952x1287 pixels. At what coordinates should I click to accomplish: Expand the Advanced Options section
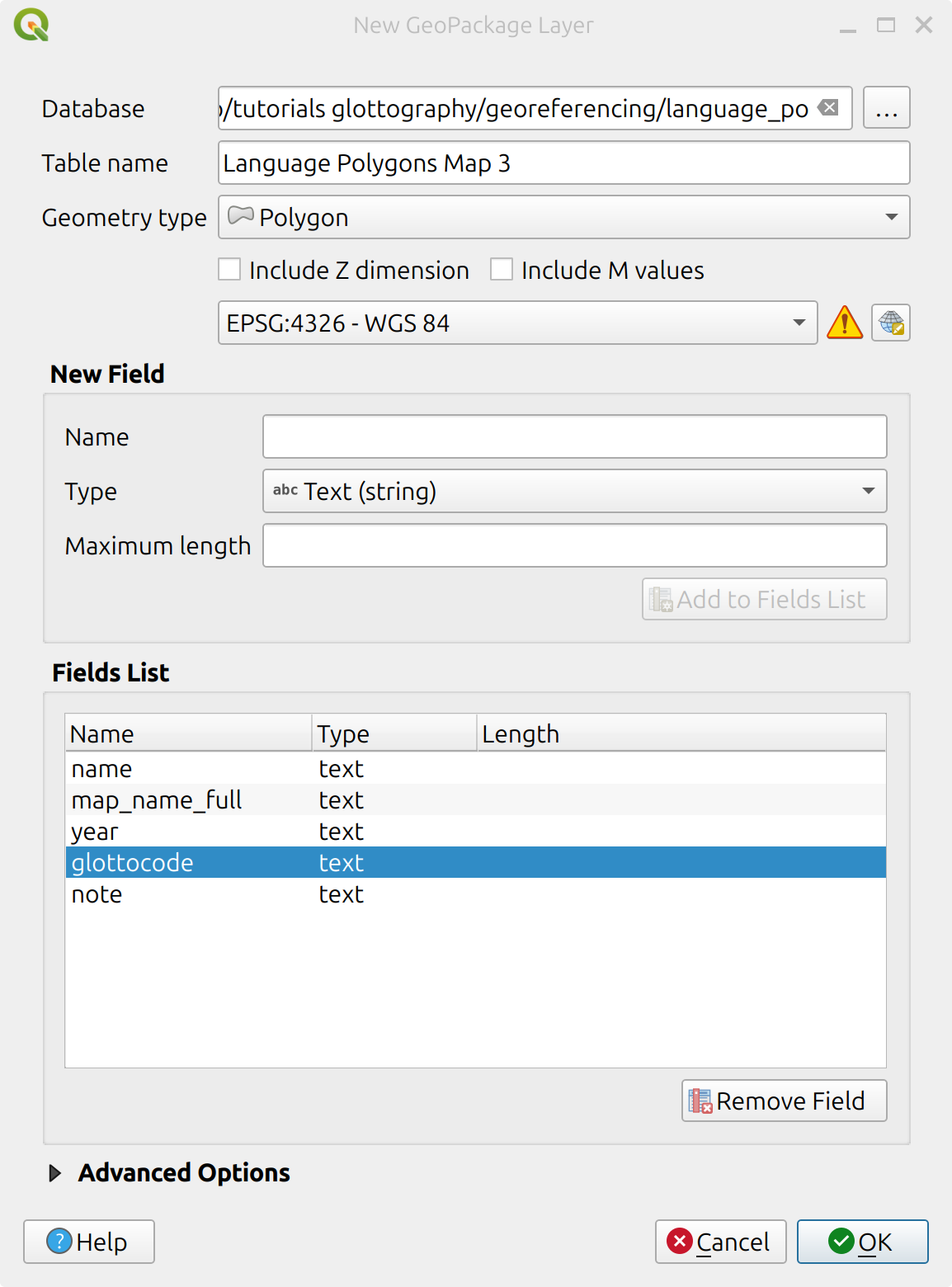click(55, 1172)
